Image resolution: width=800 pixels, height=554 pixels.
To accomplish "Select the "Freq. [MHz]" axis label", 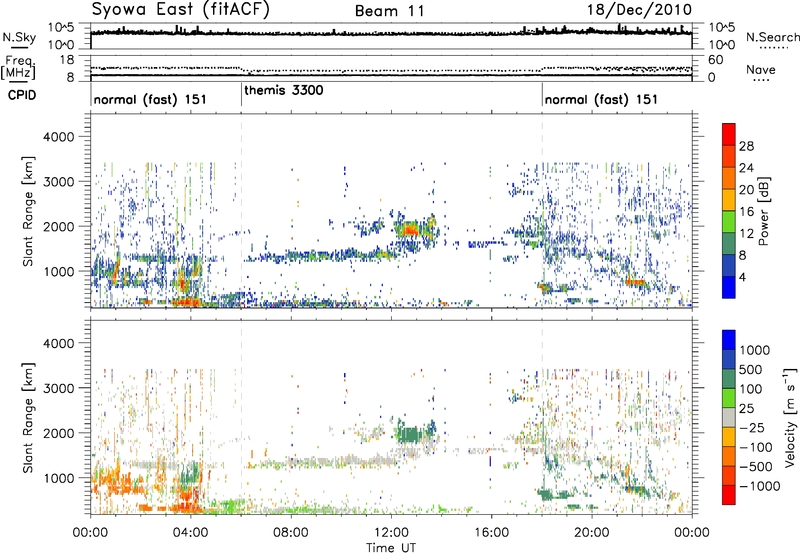I will 19,67.
